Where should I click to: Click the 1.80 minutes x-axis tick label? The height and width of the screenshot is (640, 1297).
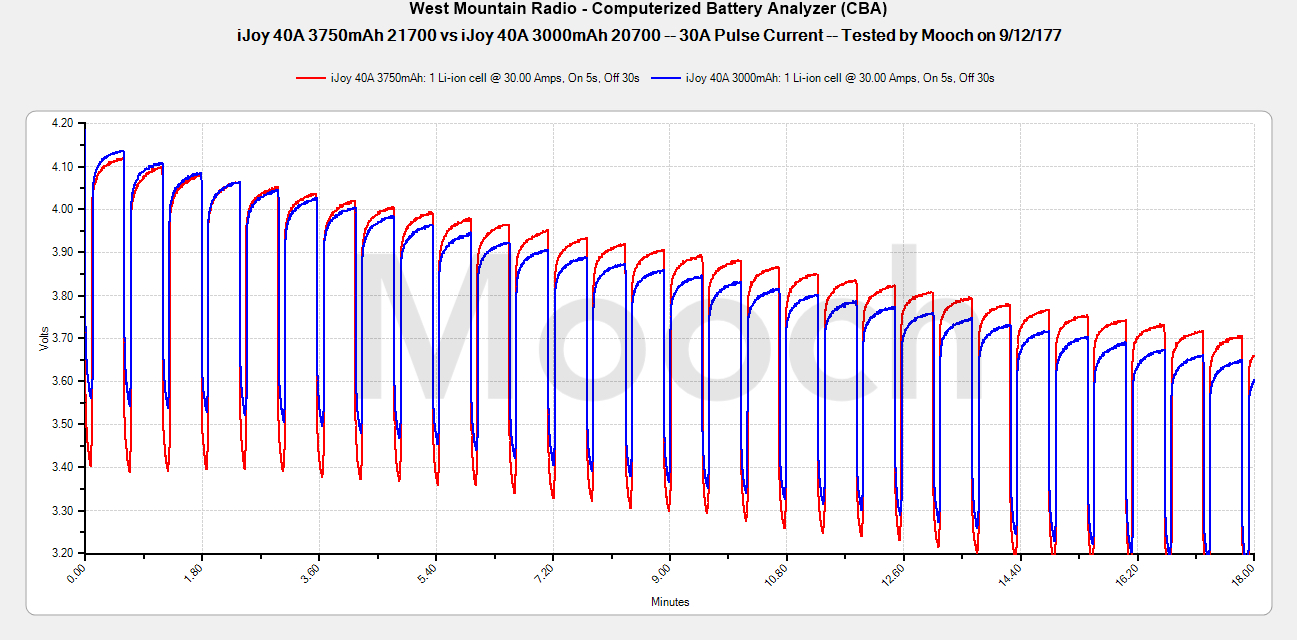coord(194,572)
